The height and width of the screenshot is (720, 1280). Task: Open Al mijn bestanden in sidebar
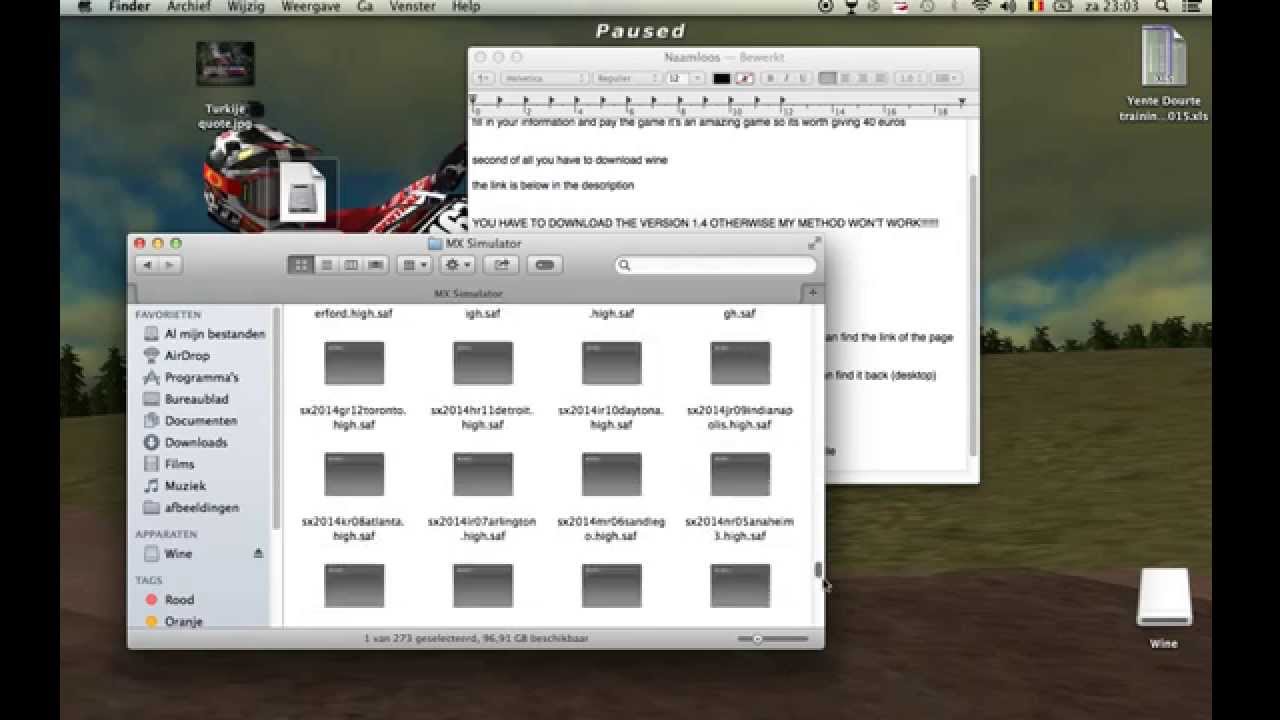pyautogui.click(x=204, y=334)
